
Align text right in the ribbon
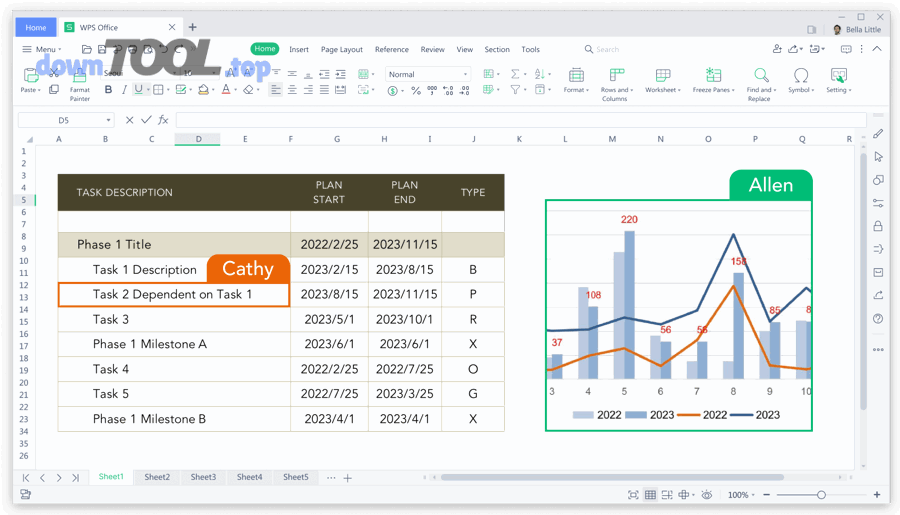tap(308, 90)
